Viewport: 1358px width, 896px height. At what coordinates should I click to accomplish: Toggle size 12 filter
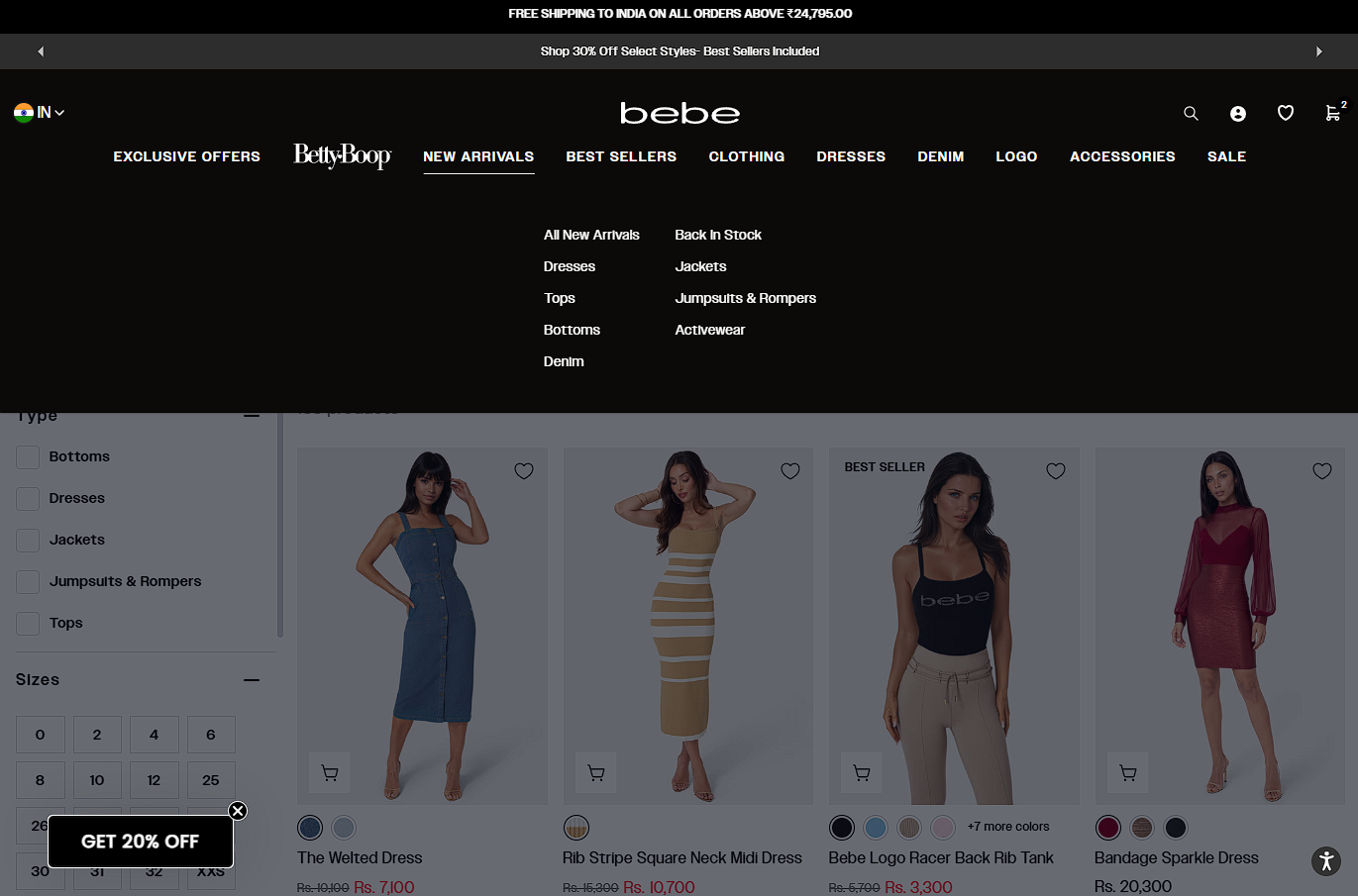155,780
